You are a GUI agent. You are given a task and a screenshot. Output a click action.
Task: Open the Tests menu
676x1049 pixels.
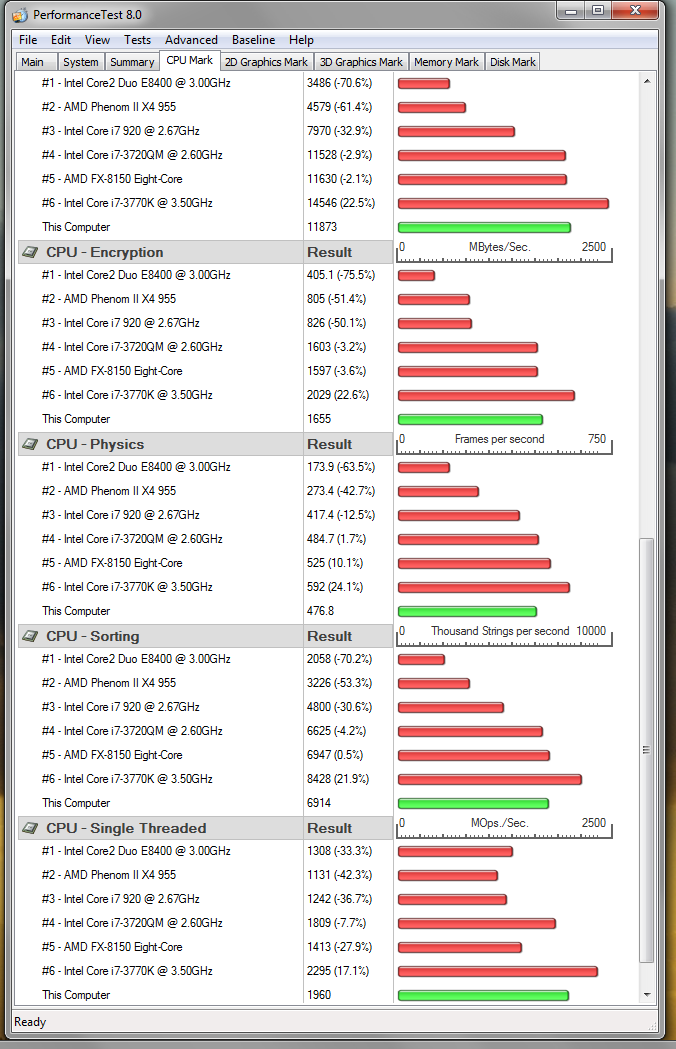[x=137, y=40]
